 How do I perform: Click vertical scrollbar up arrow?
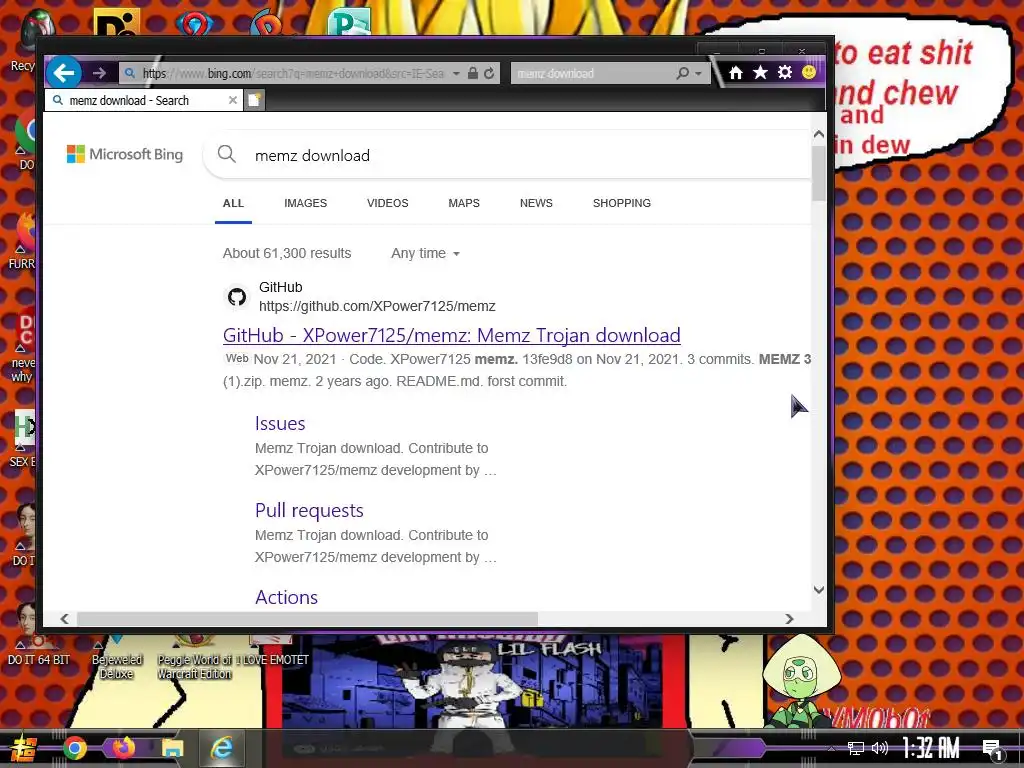click(818, 134)
